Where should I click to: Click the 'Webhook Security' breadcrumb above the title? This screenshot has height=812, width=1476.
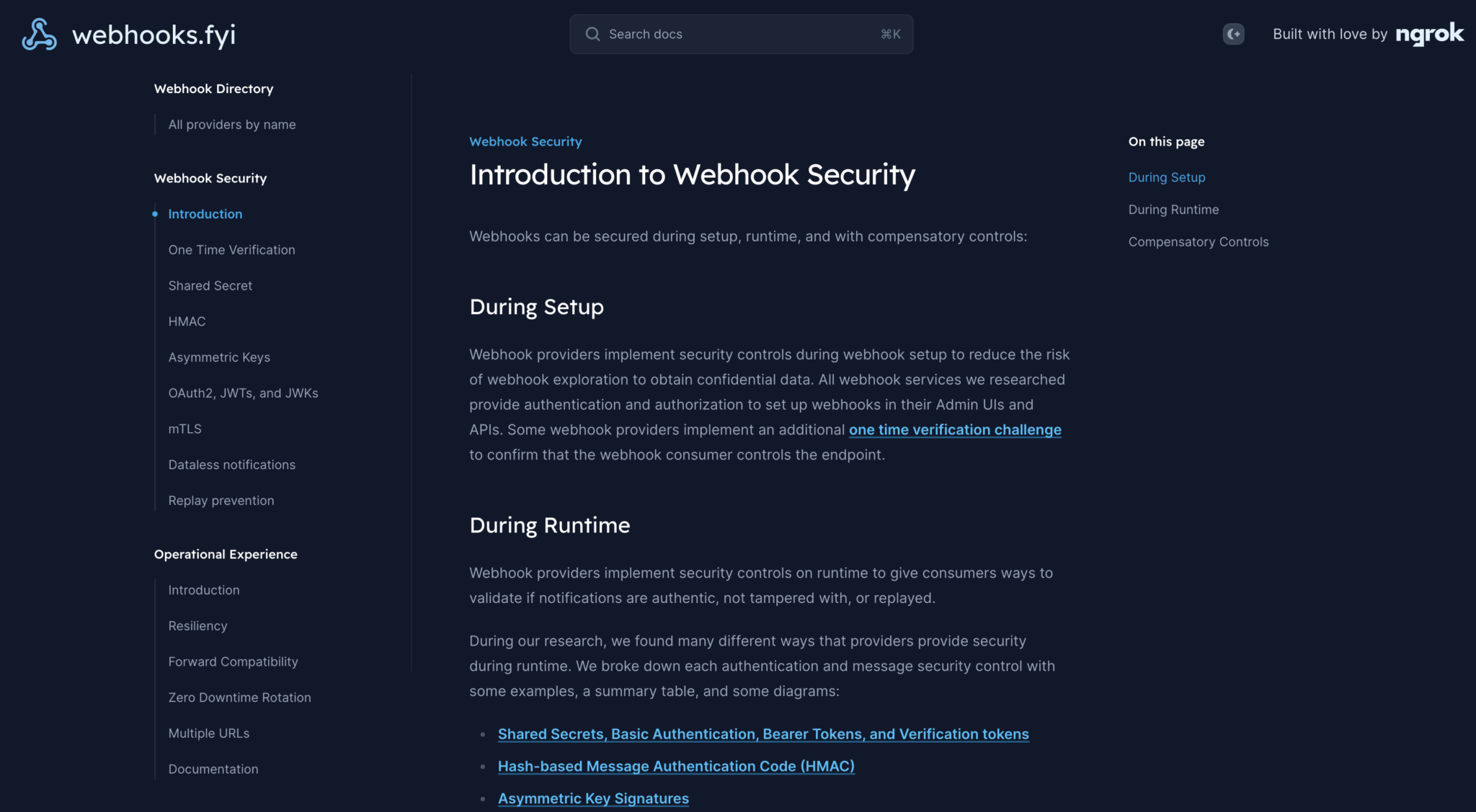pos(525,141)
